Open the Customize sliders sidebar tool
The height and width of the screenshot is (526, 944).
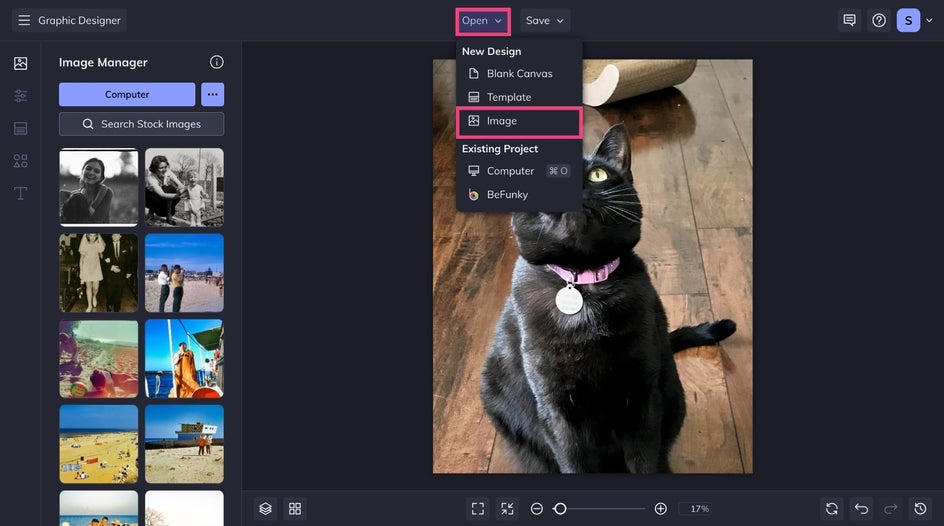click(x=20, y=96)
